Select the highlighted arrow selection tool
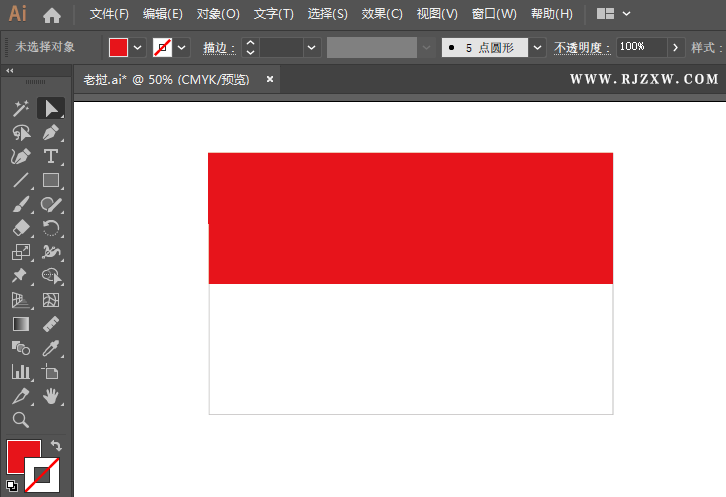The image size is (726, 497). tap(51, 108)
